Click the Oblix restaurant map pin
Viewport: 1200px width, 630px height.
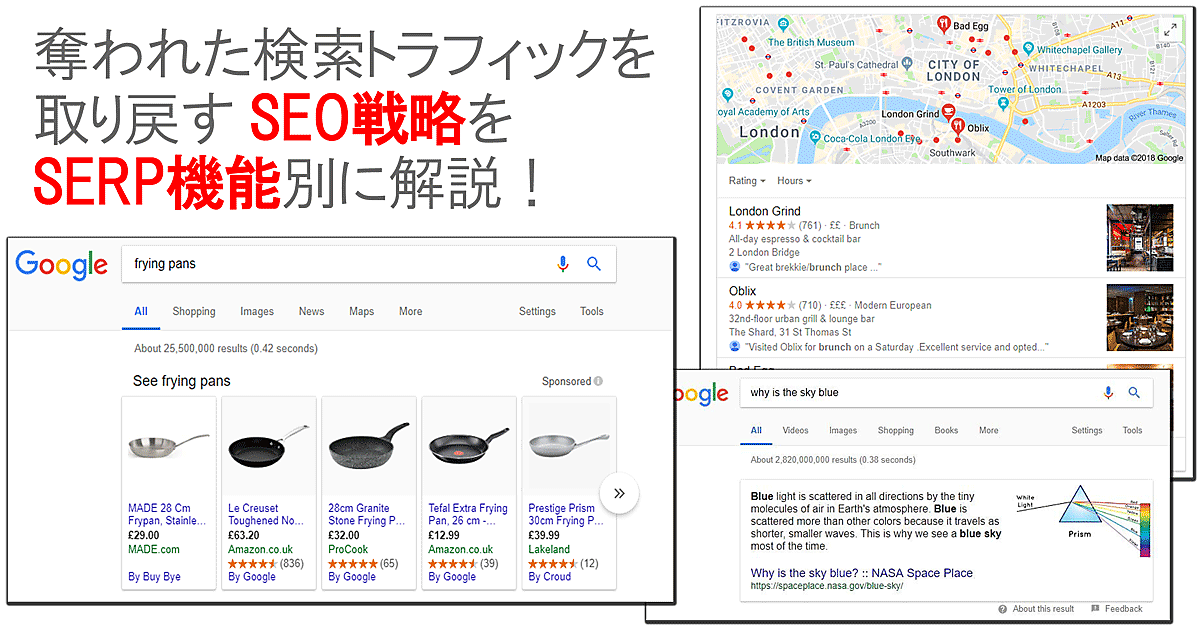point(957,126)
